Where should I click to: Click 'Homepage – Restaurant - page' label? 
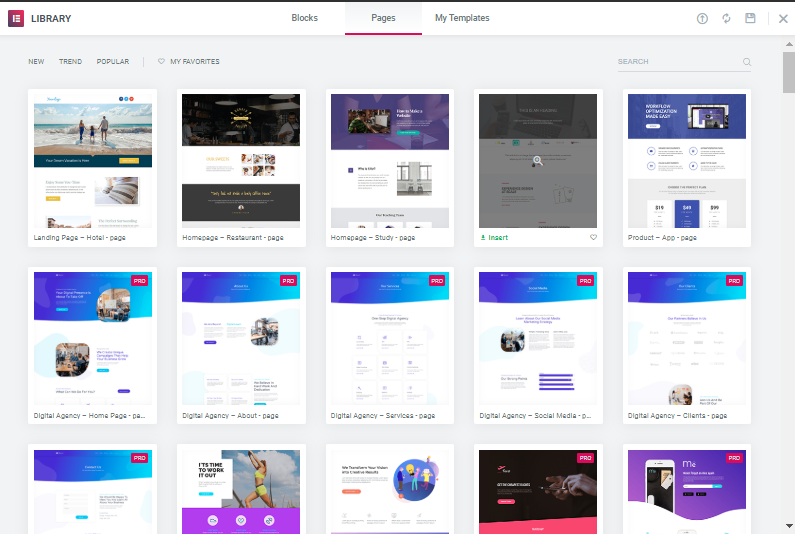233,237
